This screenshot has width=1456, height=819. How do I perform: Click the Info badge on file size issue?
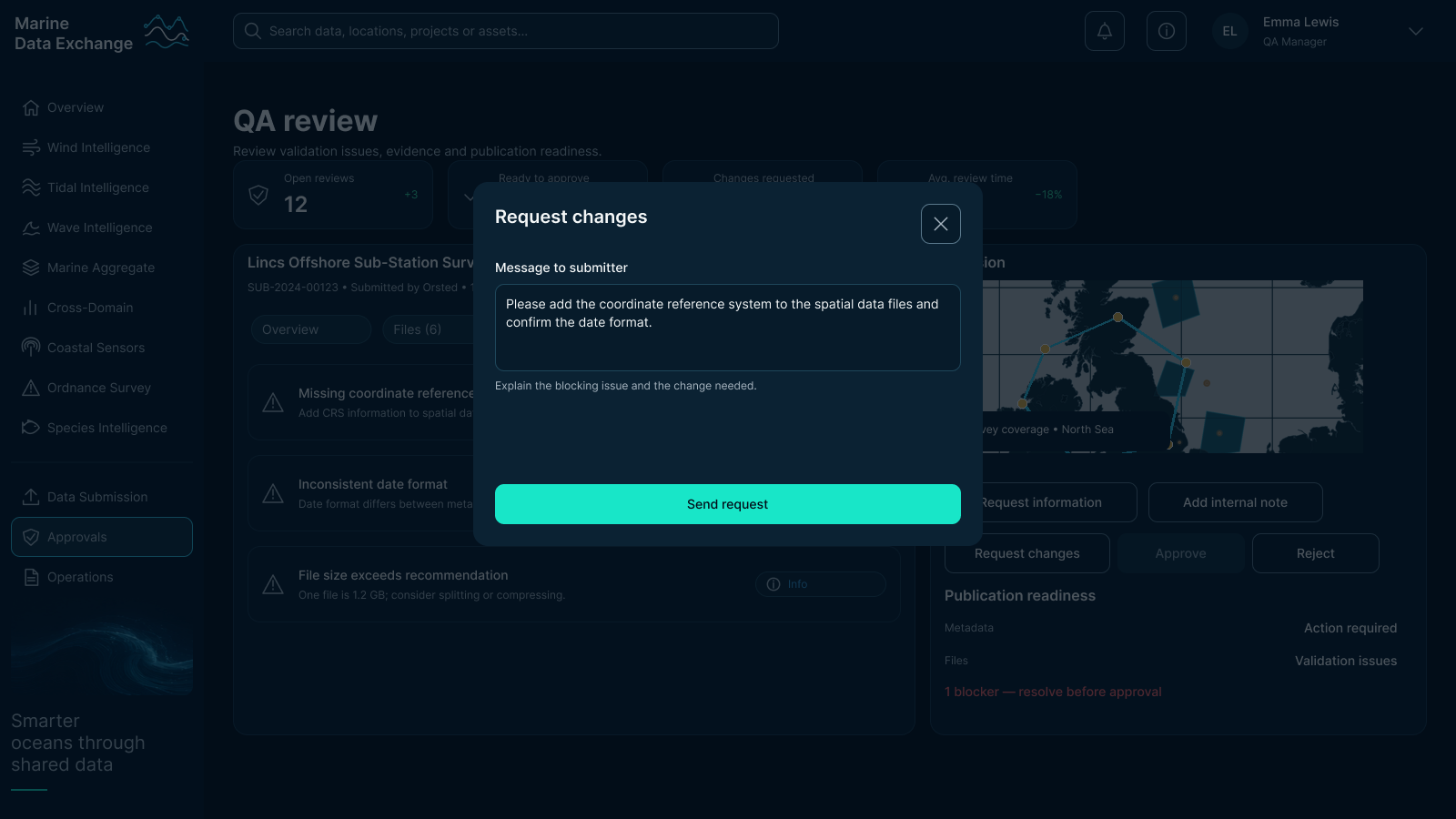coord(821,584)
